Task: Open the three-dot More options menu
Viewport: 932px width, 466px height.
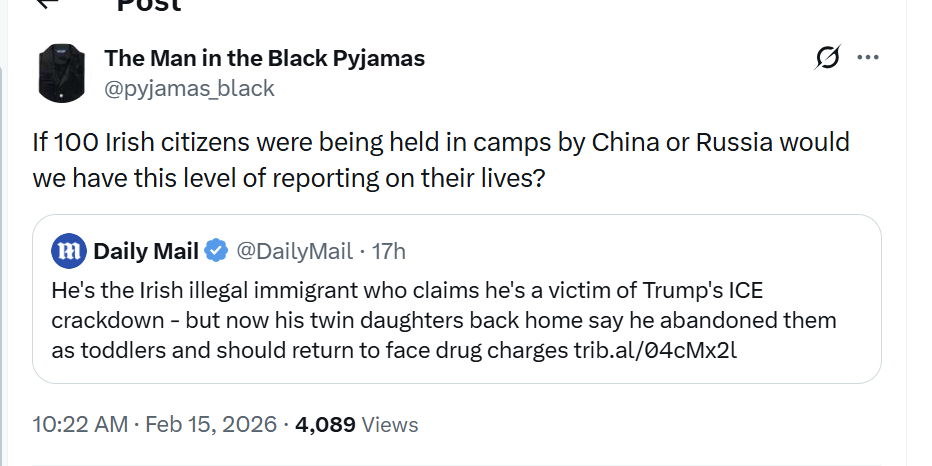Action: [868, 58]
